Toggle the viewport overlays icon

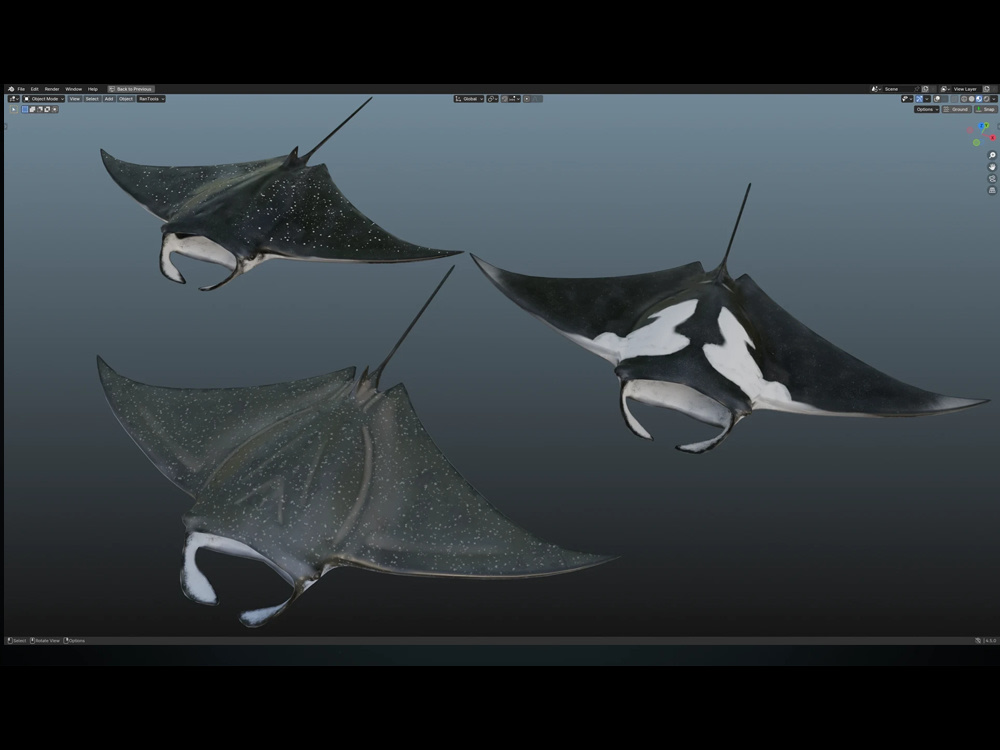click(x=937, y=99)
